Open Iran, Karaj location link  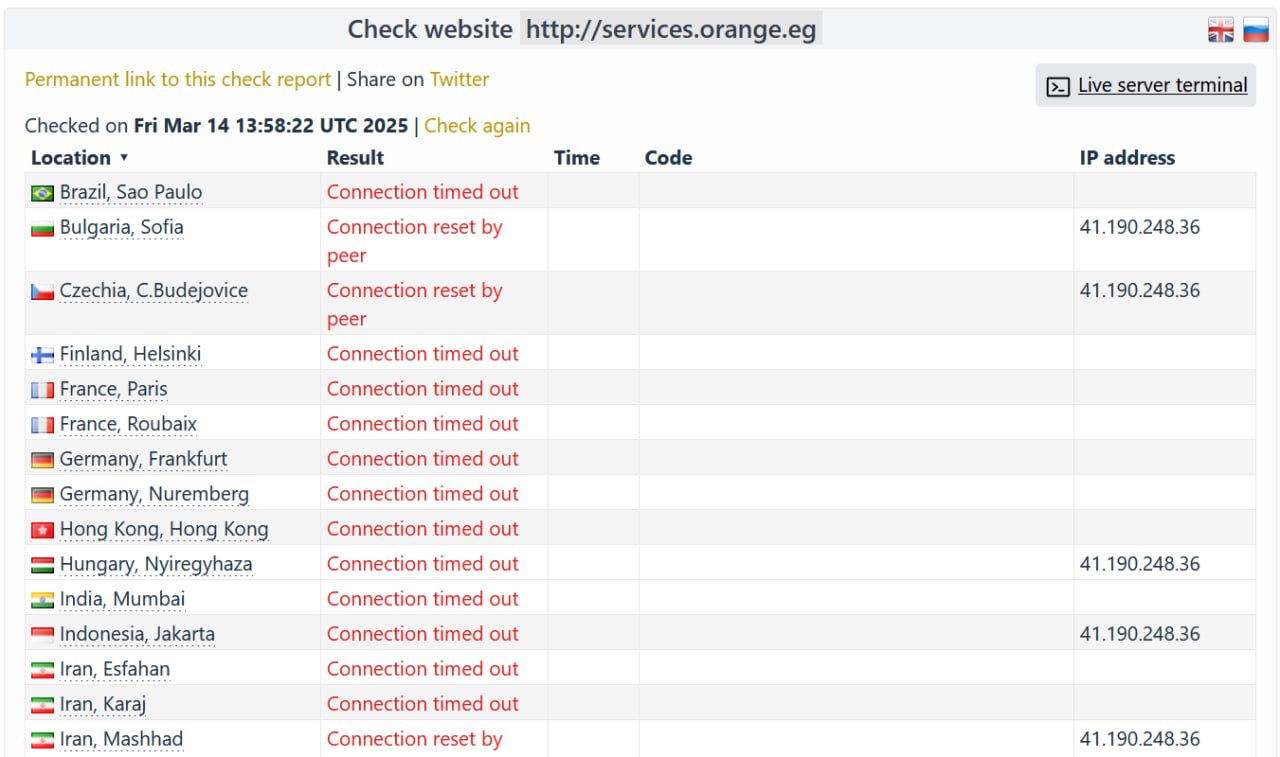pyautogui.click(x=103, y=704)
